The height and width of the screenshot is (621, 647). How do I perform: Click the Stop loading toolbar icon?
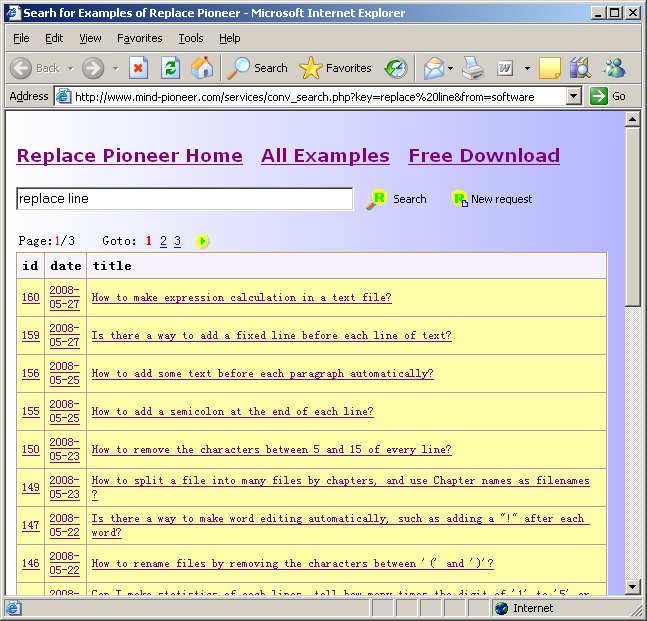[x=138, y=68]
